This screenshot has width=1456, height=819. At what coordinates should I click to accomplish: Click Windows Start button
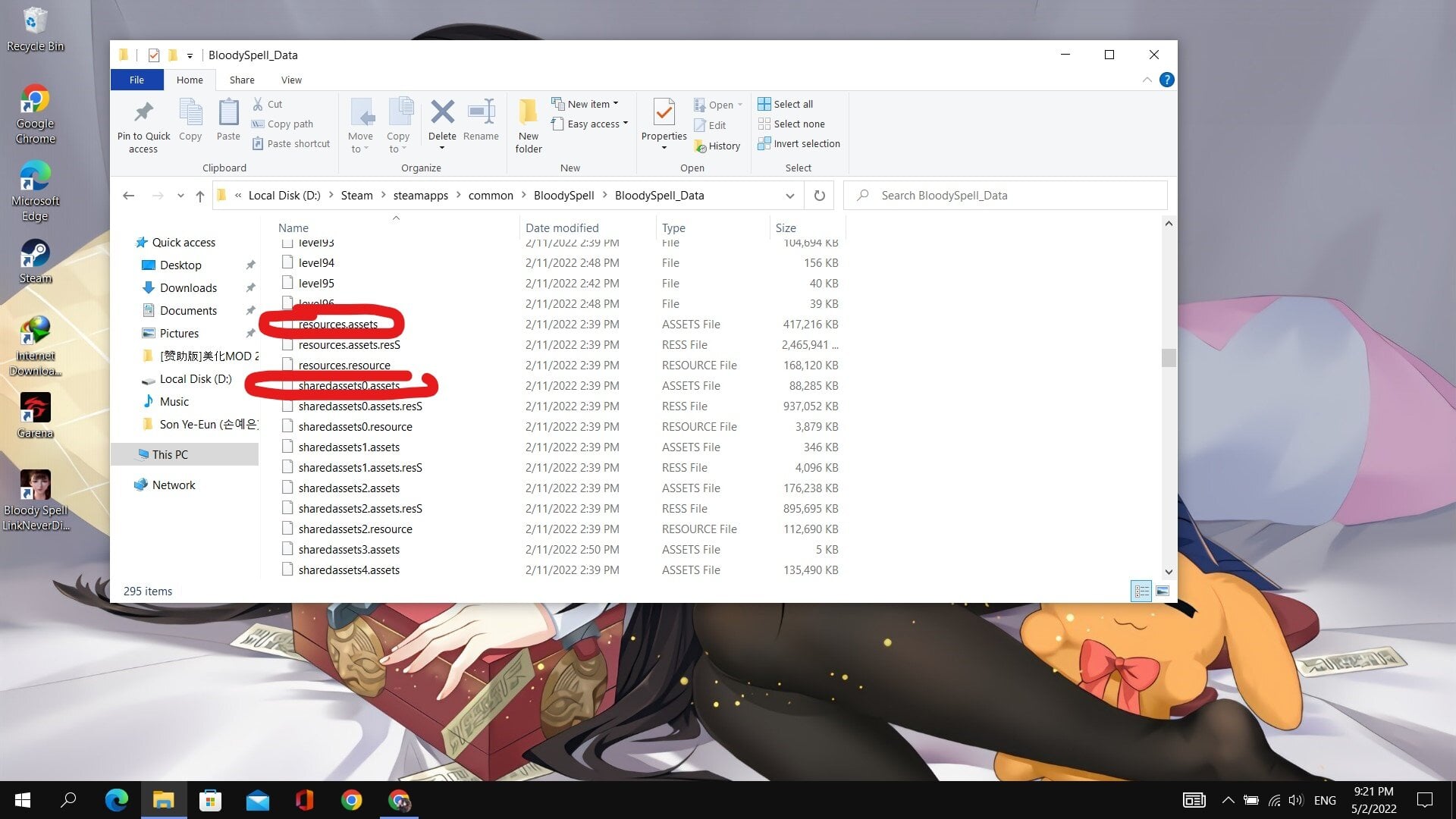23,800
